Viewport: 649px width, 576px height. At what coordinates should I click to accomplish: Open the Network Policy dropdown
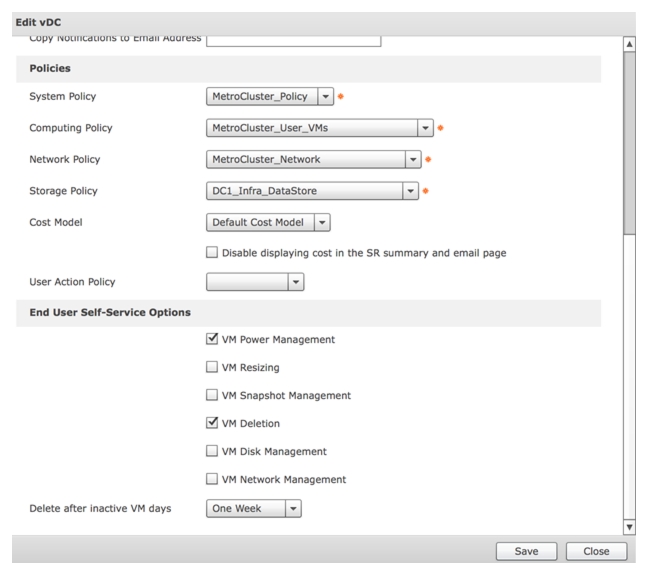point(313,159)
